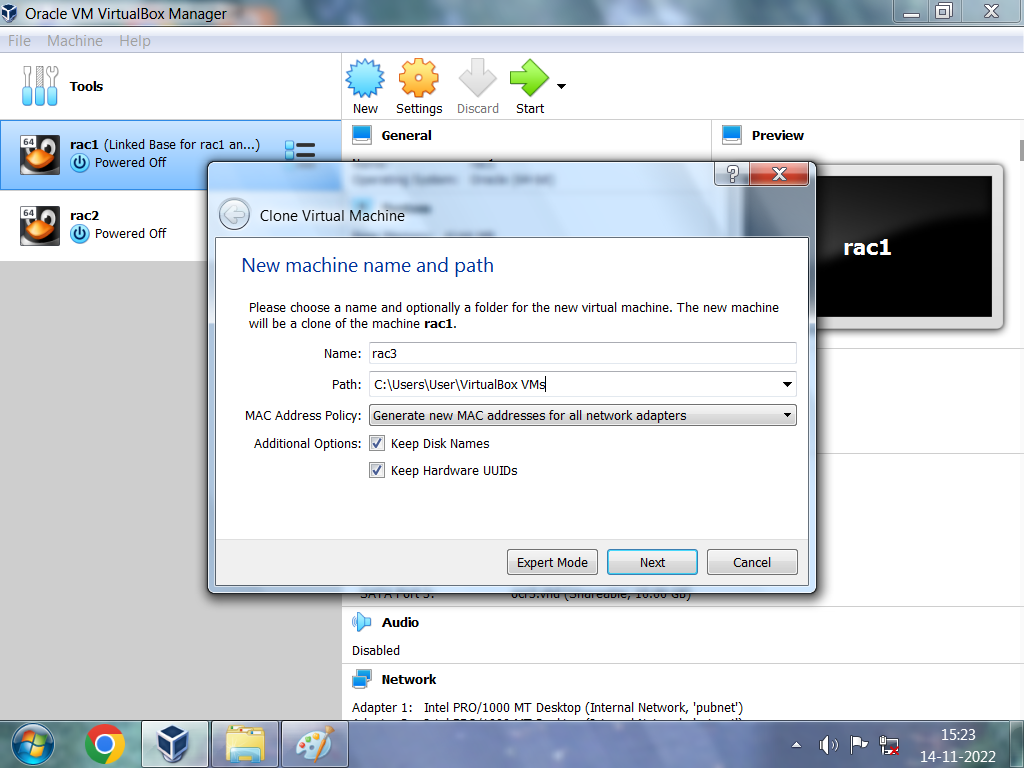Show hidden tray icons arrow

[x=796, y=744]
